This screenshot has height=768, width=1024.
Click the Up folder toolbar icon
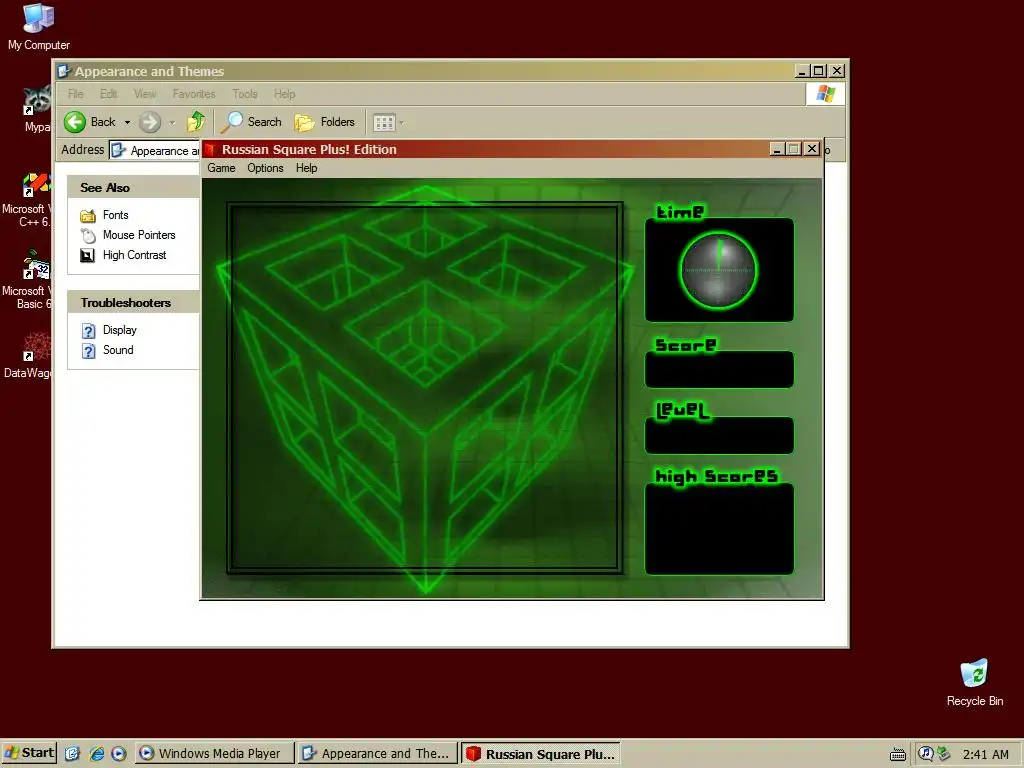tap(196, 121)
